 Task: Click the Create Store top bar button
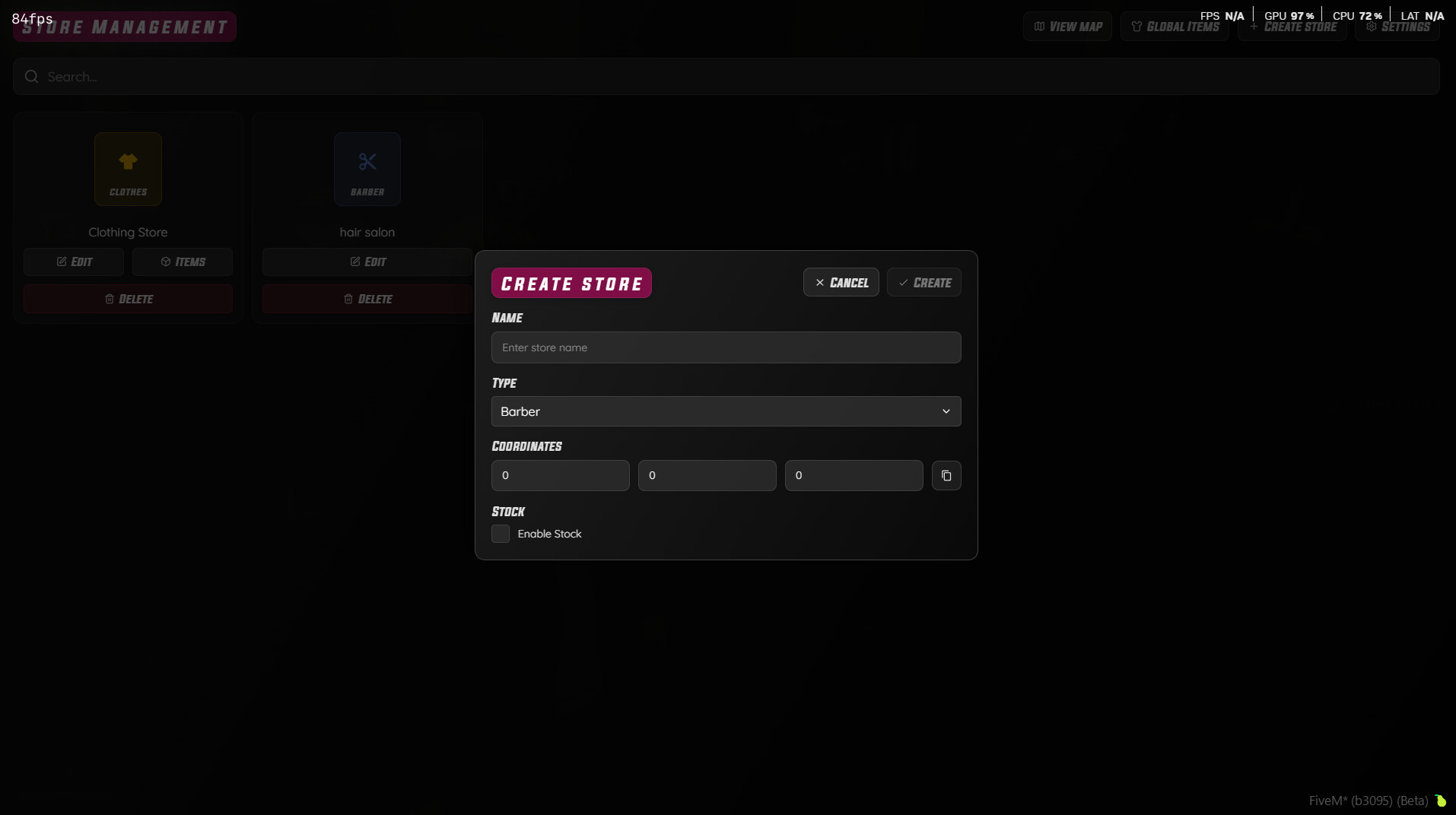tap(1292, 27)
